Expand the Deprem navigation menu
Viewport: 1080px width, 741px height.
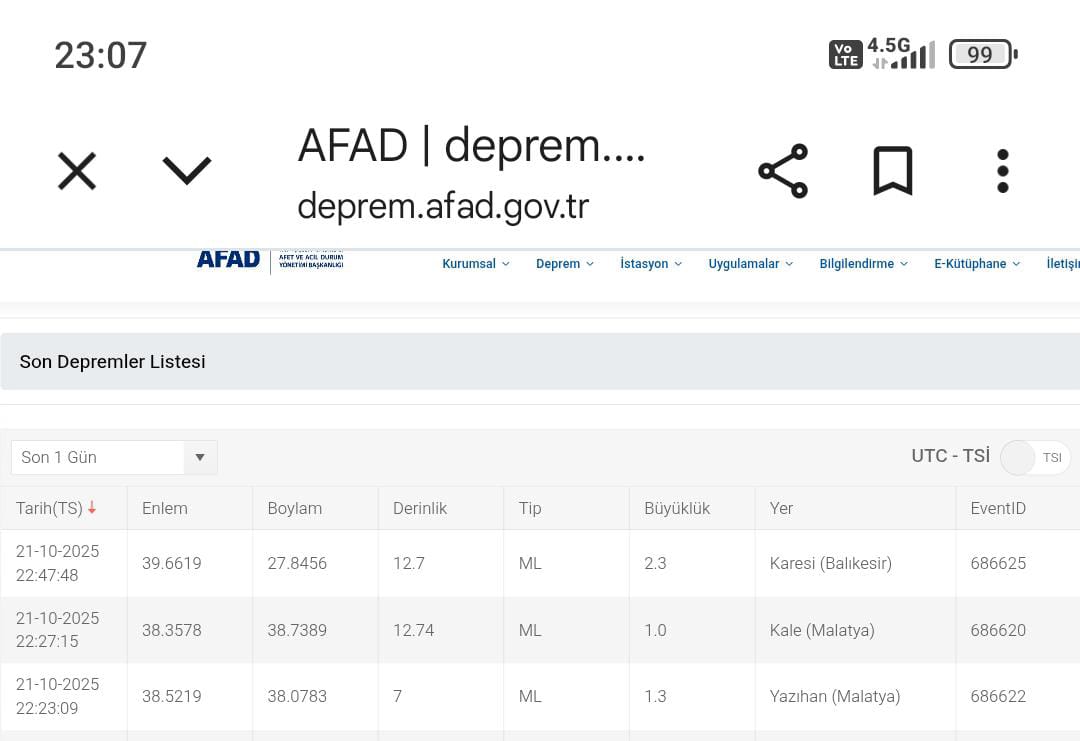coord(564,264)
